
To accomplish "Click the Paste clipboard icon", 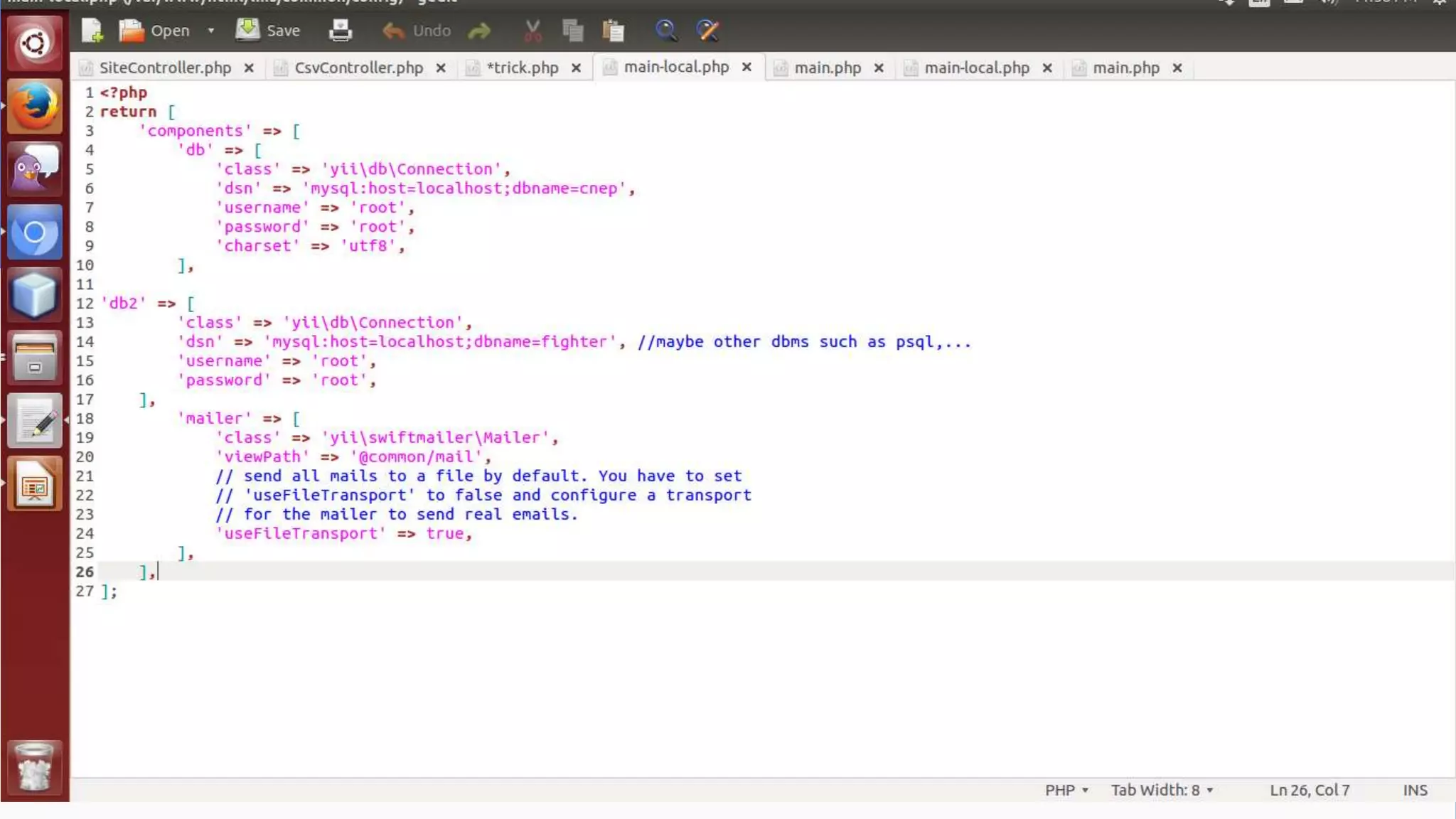I will (613, 31).
